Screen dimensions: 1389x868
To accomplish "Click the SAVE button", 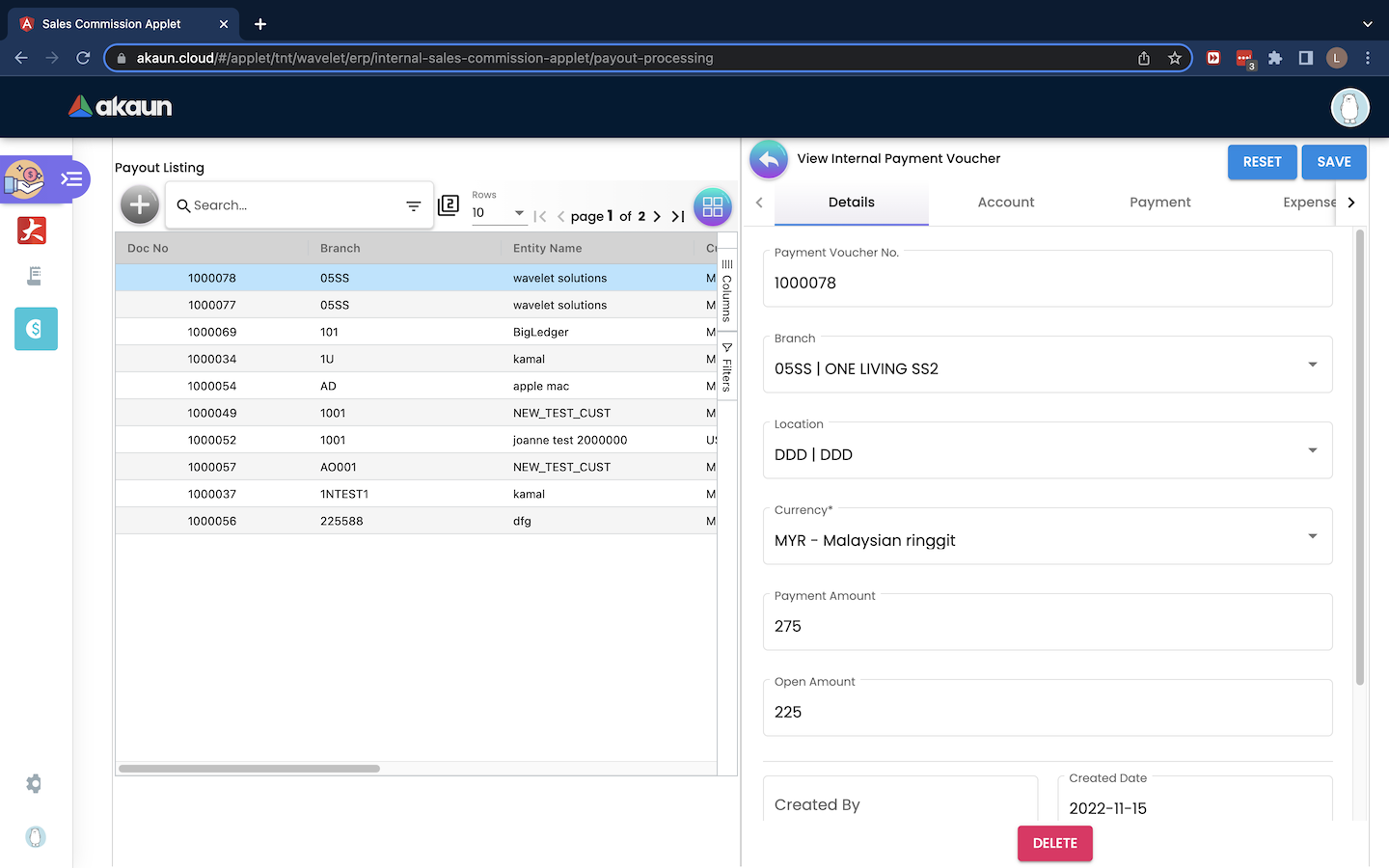I will coord(1333,162).
